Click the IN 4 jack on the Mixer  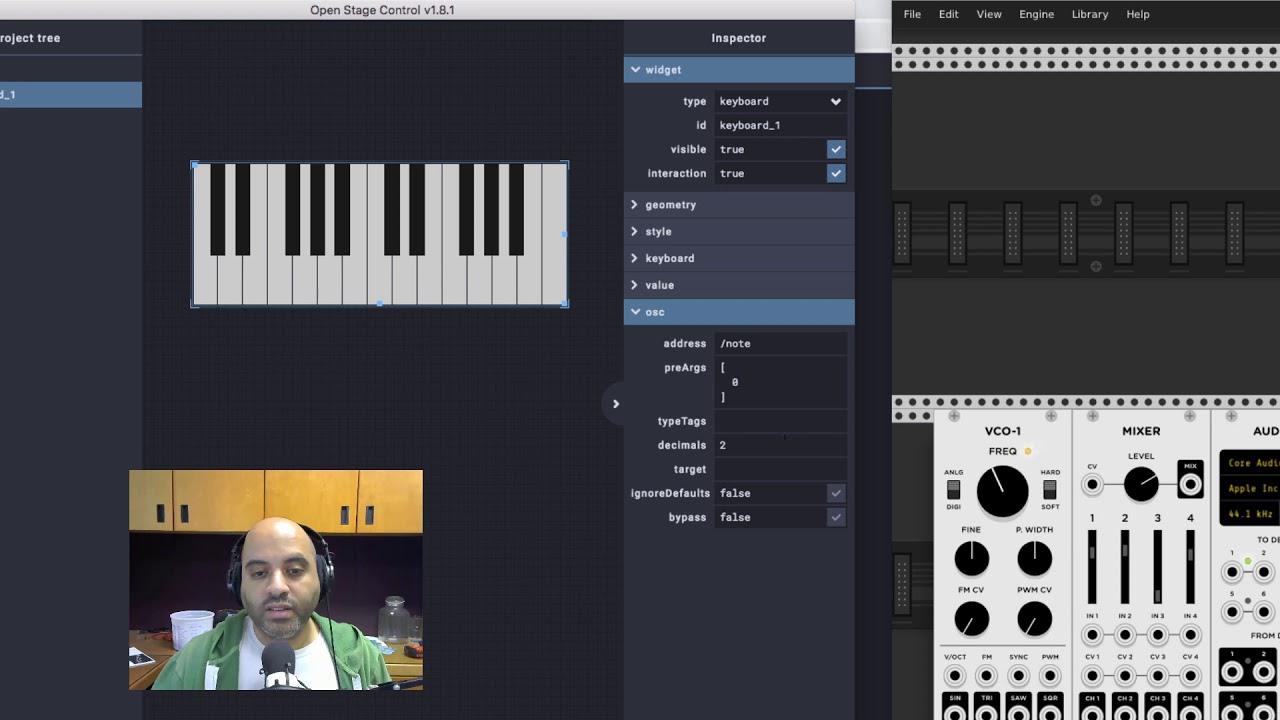(x=1190, y=635)
